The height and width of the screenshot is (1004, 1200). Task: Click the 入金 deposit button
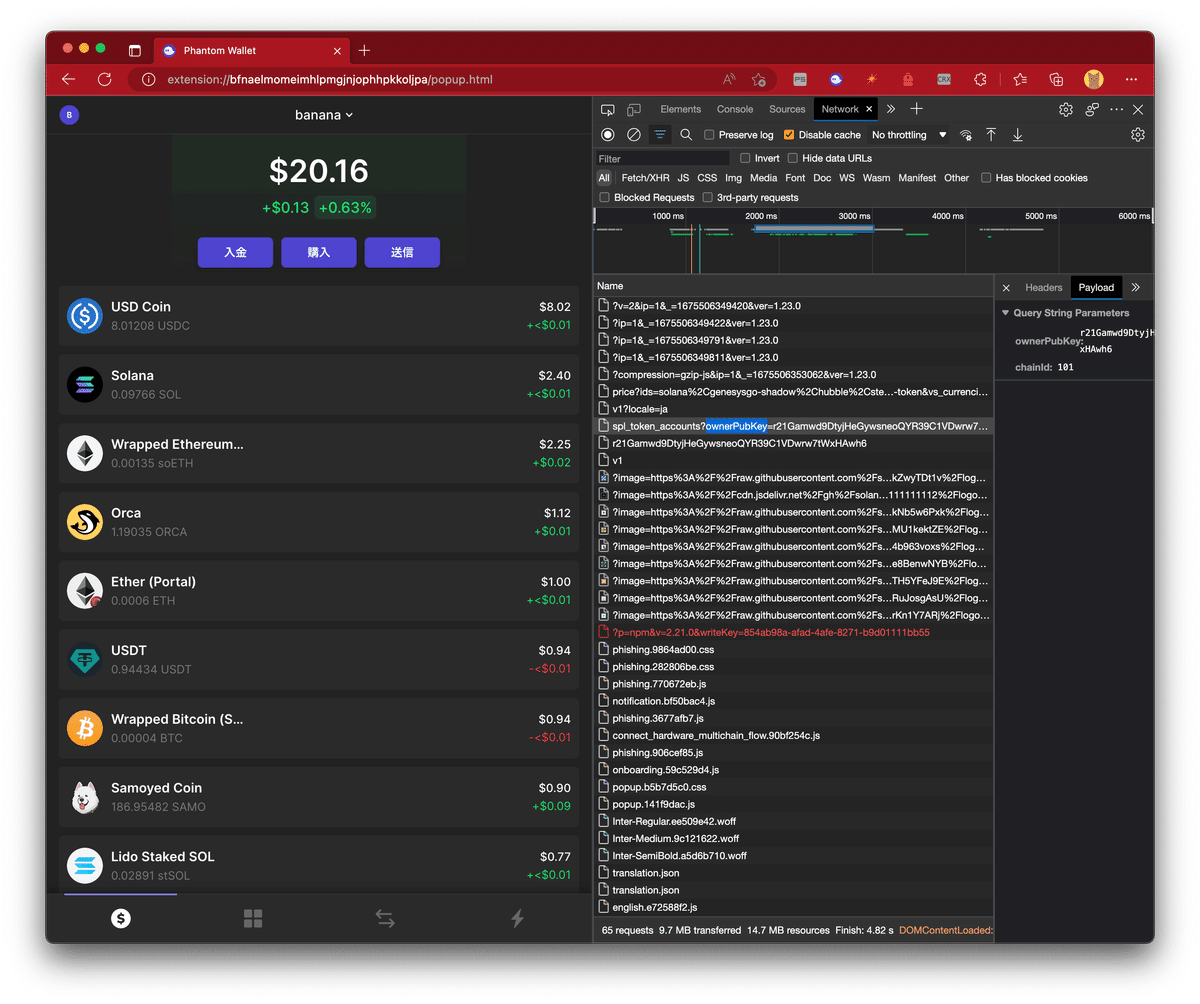[235, 253]
